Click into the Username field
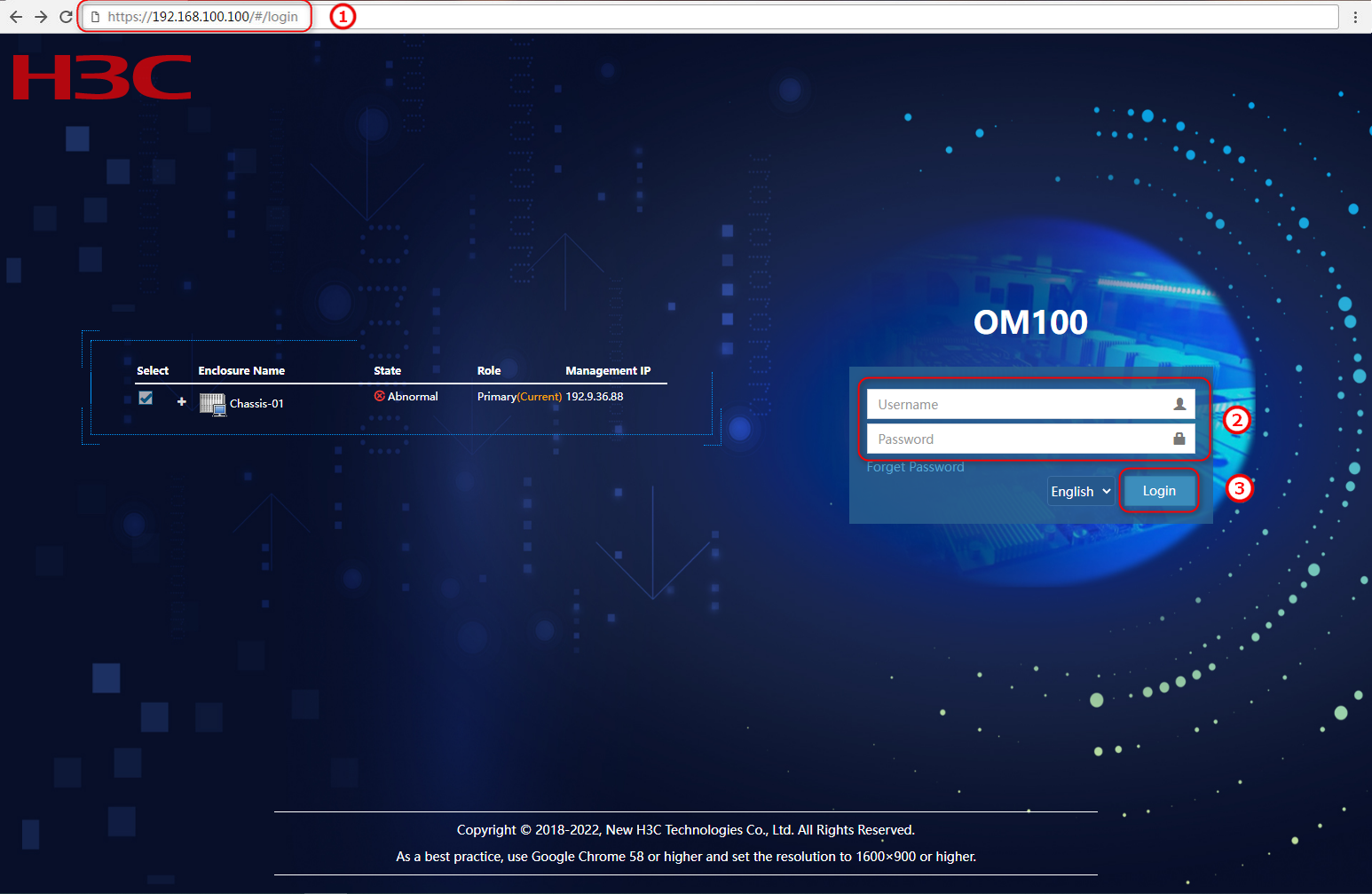This screenshot has height=894, width=1372. 1030,404
